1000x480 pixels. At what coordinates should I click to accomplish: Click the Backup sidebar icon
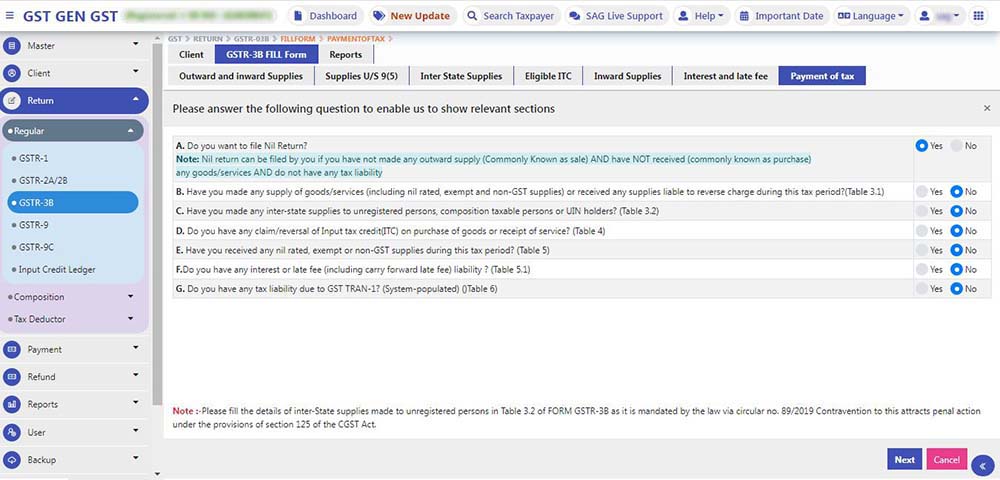click(x=12, y=460)
